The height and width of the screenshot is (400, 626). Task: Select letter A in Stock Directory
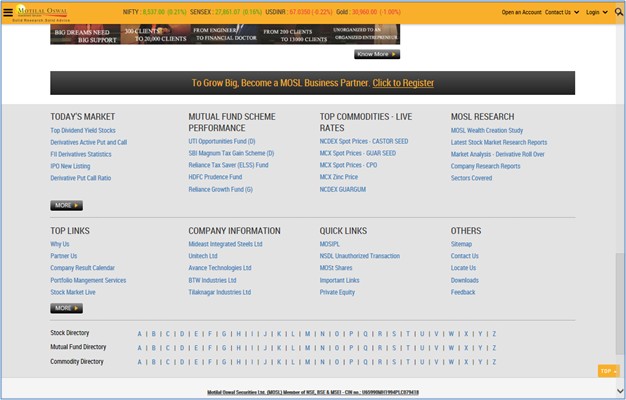(139, 333)
